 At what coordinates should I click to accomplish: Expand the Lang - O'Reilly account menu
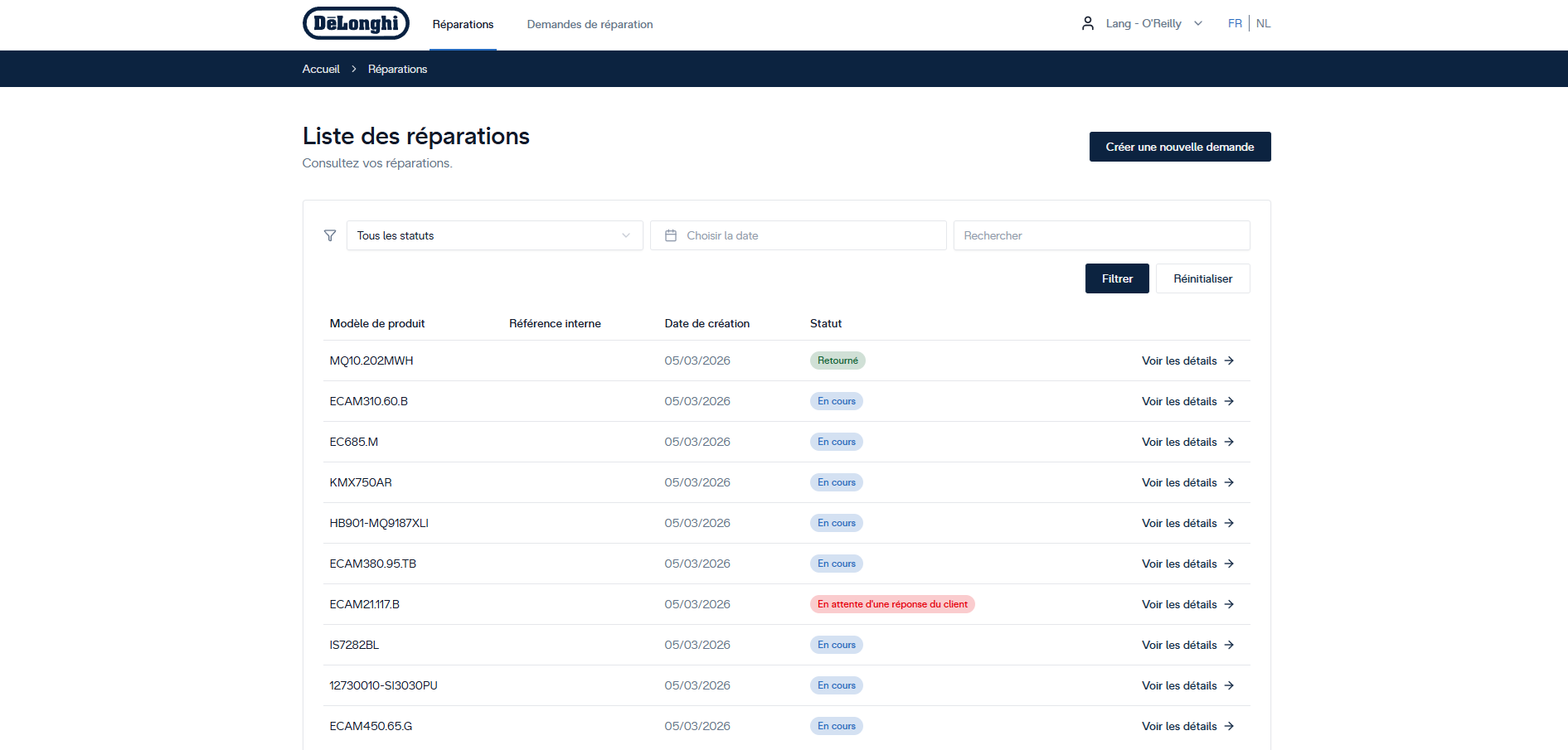[1153, 23]
